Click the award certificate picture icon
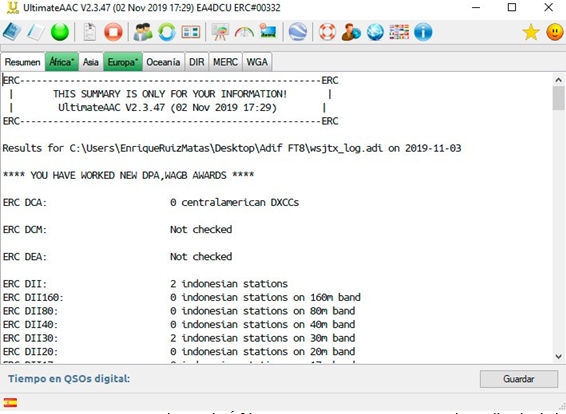 tap(268, 31)
